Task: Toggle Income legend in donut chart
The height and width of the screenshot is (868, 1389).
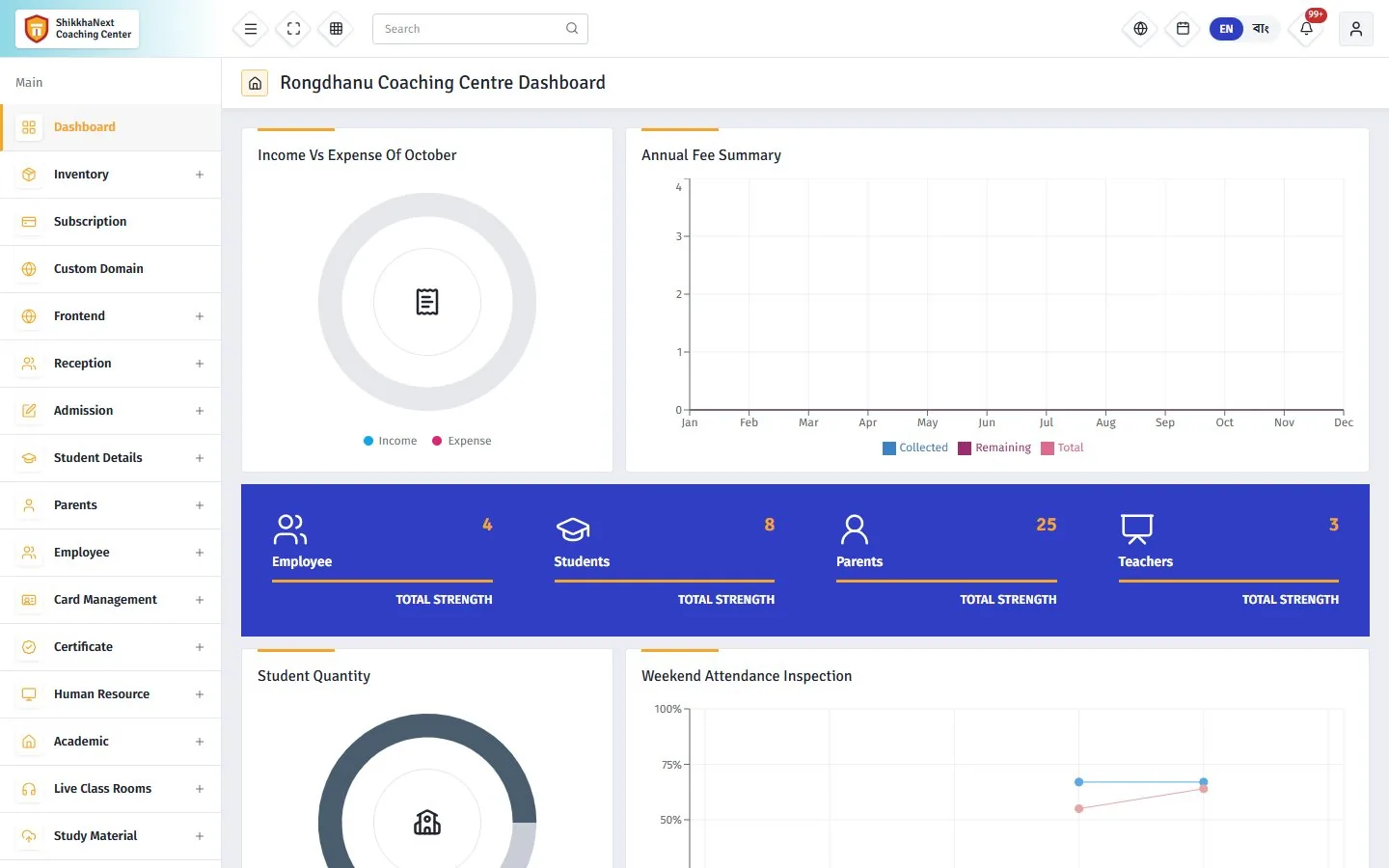Action: pos(390,441)
